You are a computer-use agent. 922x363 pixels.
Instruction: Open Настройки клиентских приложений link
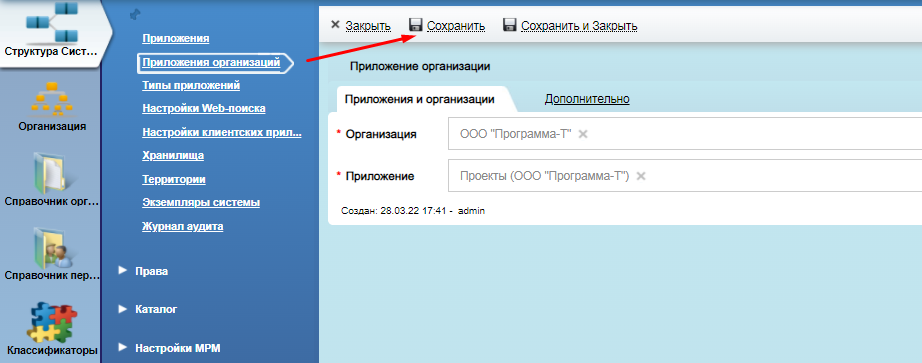[x=222, y=132]
